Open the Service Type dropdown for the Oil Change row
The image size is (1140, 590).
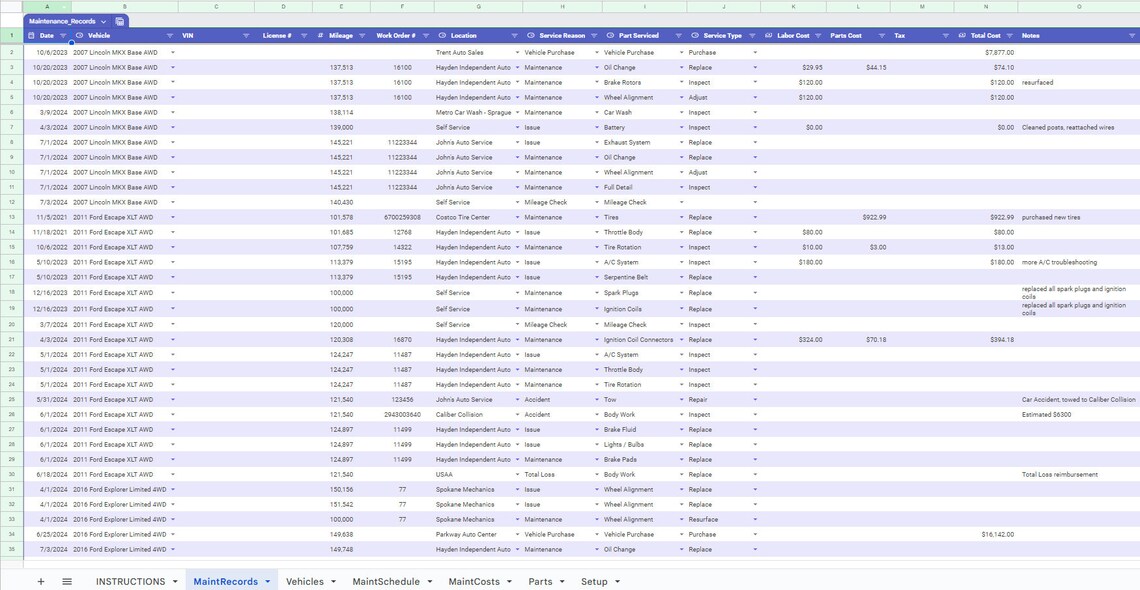point(755,67)
